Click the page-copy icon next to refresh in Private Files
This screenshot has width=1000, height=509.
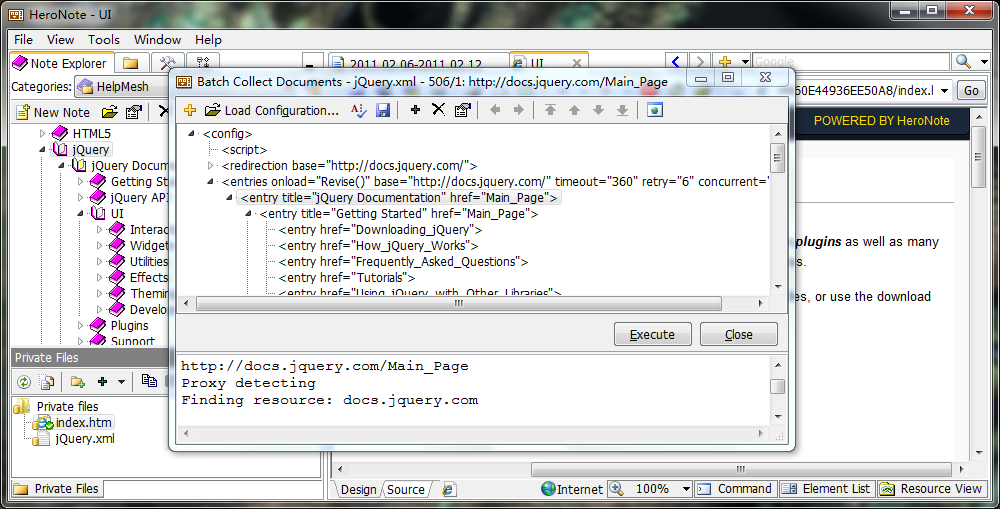coord(47,382)
